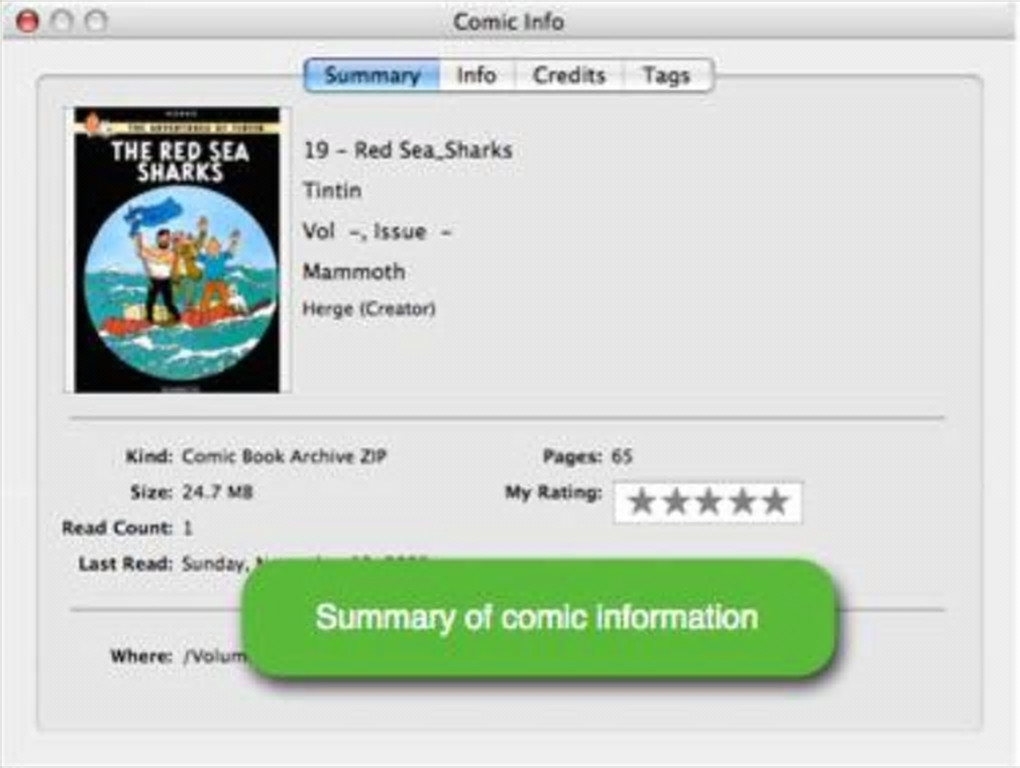Viewport: 1020px width, 768px height.
Task: Click the Vol and Issue line
Action: [377, 232]
